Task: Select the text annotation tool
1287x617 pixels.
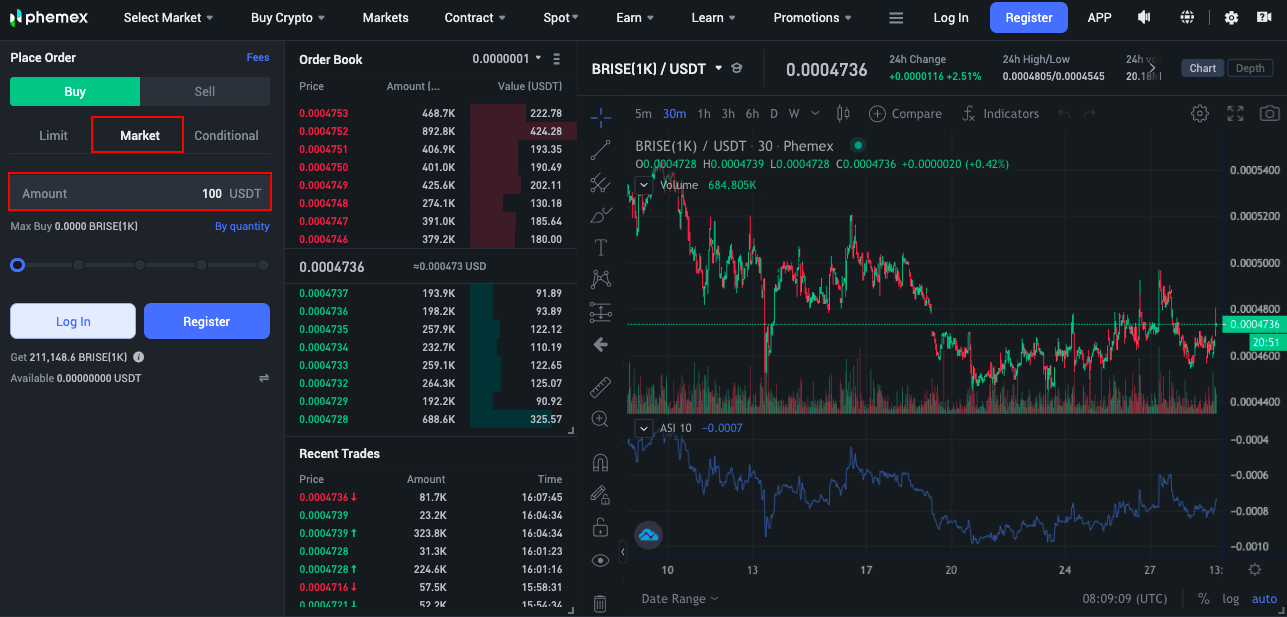Action: (601, 247)
